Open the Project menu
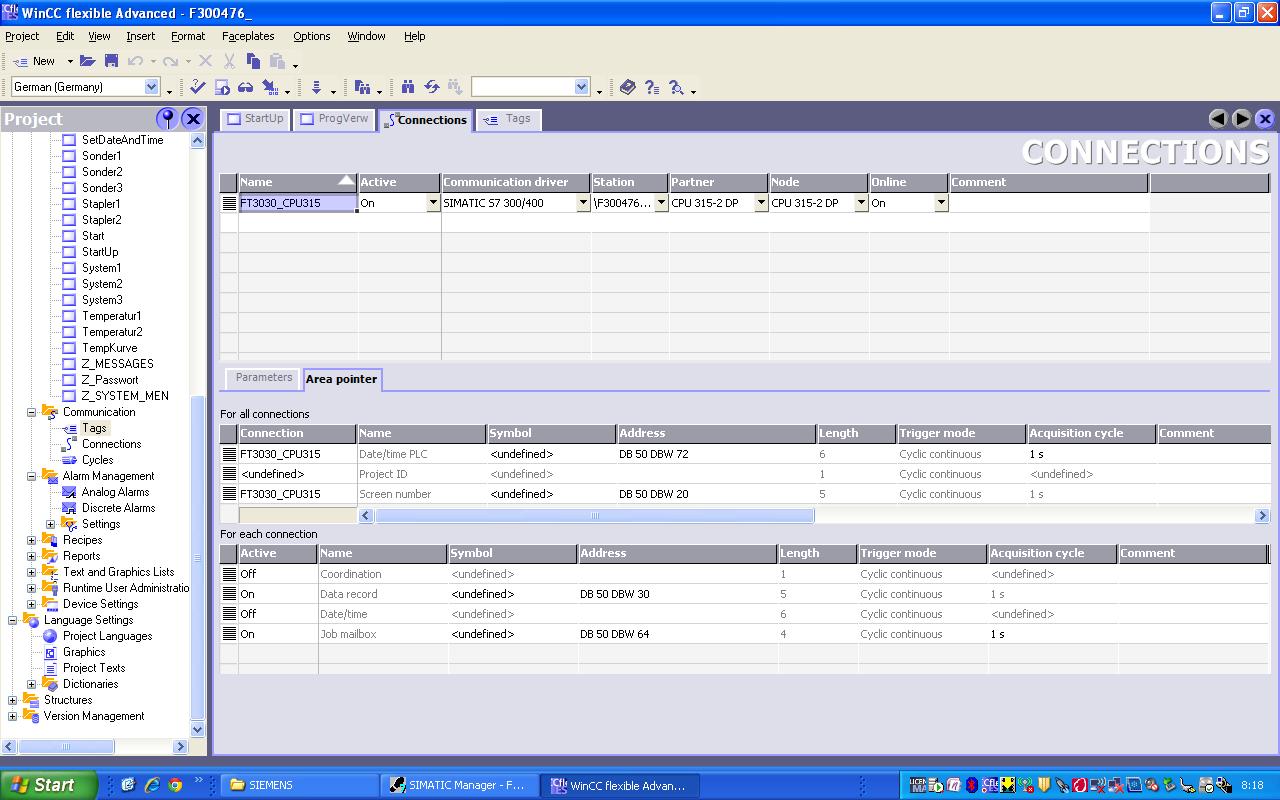The height and width of the screenshot is (800, 1280). tap(22, 36)
